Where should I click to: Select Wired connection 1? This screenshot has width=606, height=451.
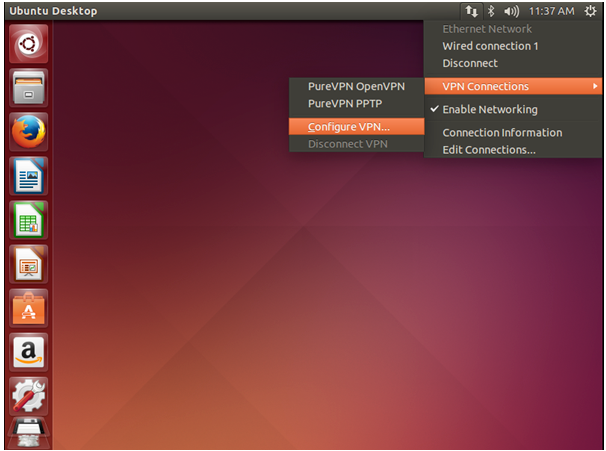[x=514, y=46]
